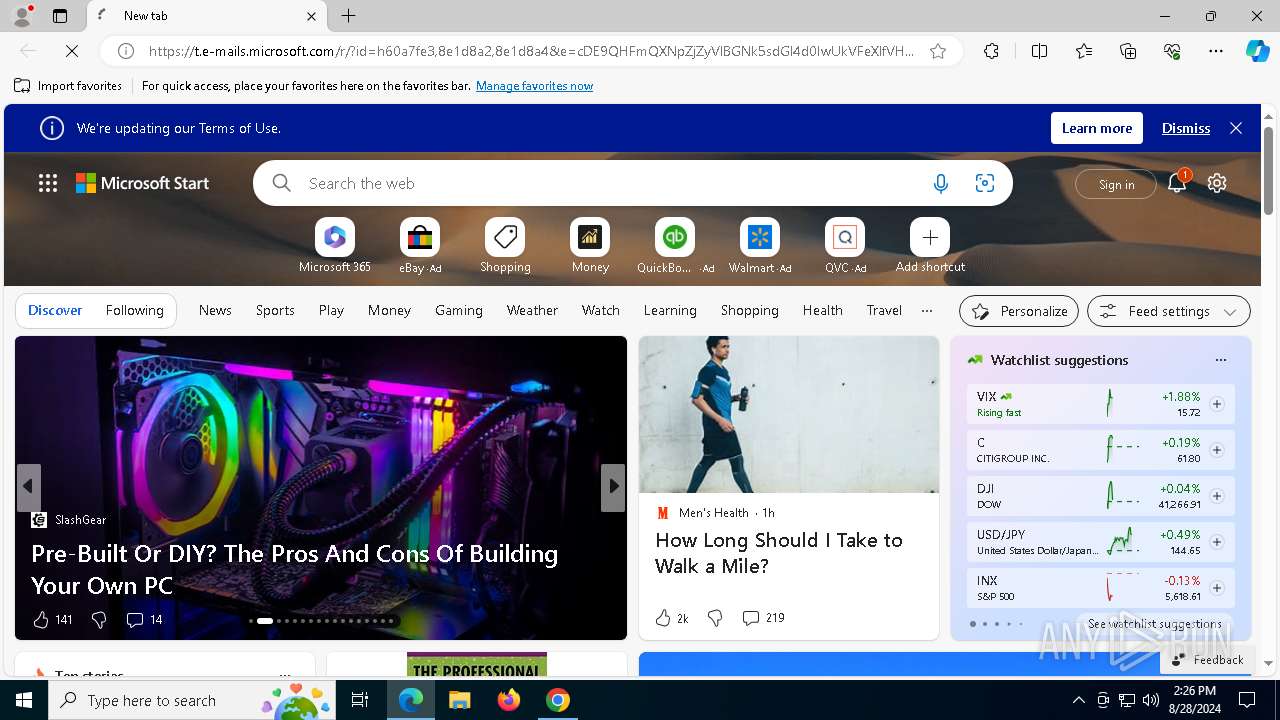Add VIX to watchlist
The image size is (1280, 720).
tap(1217, 404)
